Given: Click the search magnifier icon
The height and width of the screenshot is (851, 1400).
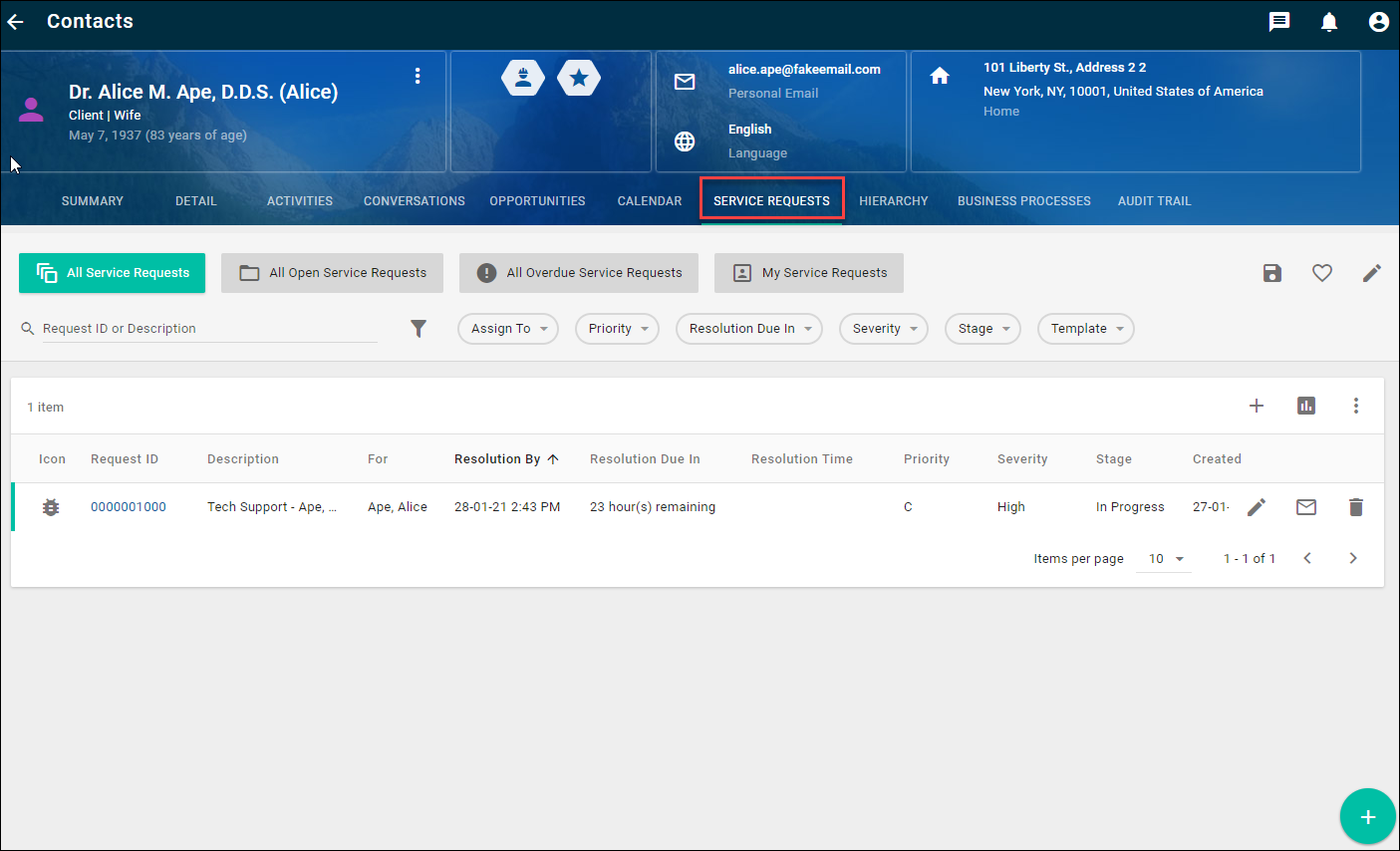Looking at the screenshot, I should click(x=28, y=329).
